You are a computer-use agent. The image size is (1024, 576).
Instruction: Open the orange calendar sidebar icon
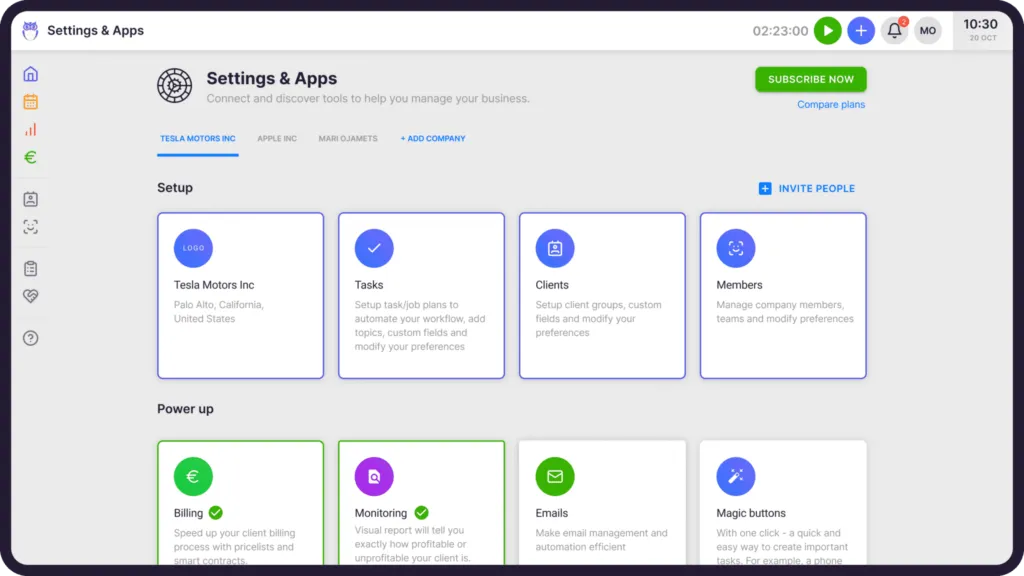(x=31, y=102)
